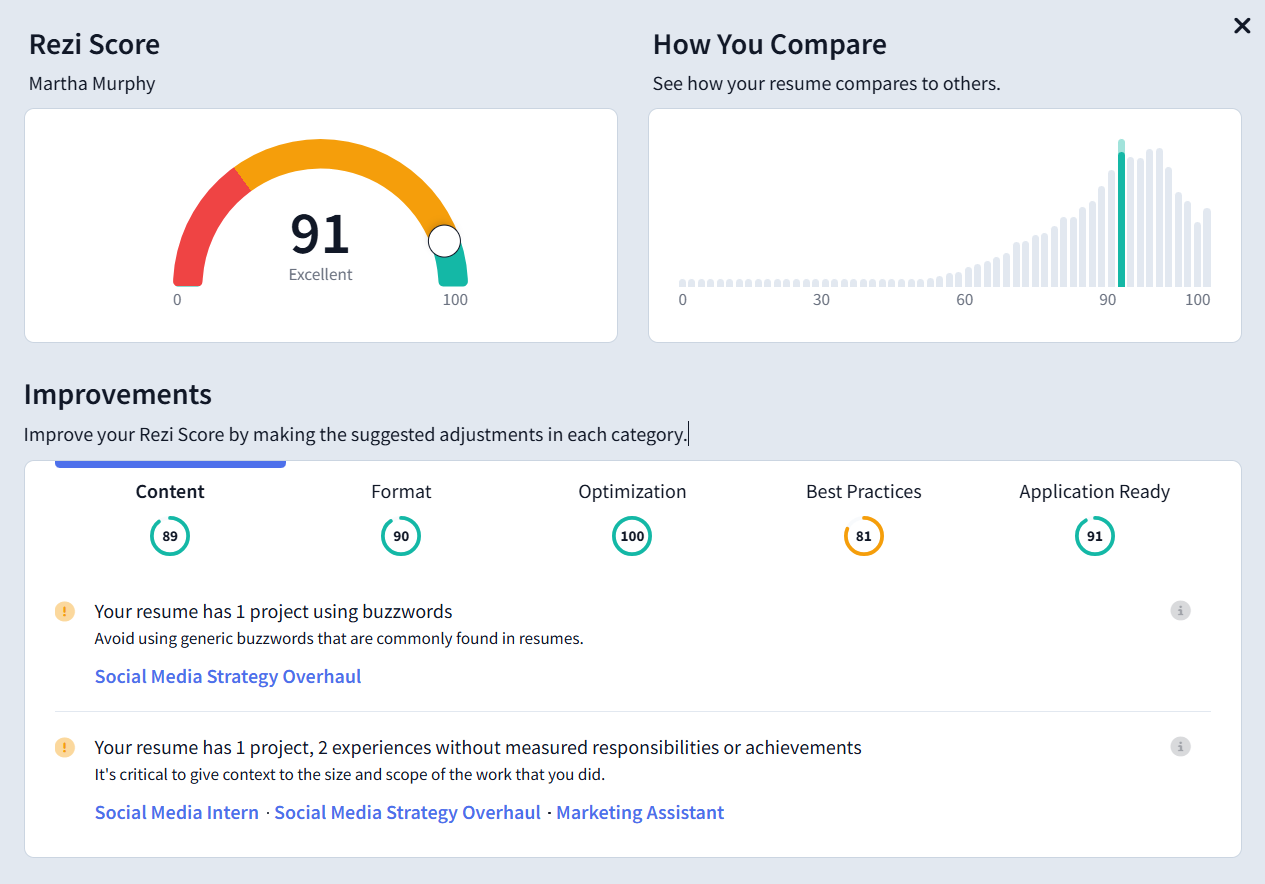The width and height of the screenshot is (1265, 884).
Task: Click the 'Excellent' rating label
Action: 321,275
